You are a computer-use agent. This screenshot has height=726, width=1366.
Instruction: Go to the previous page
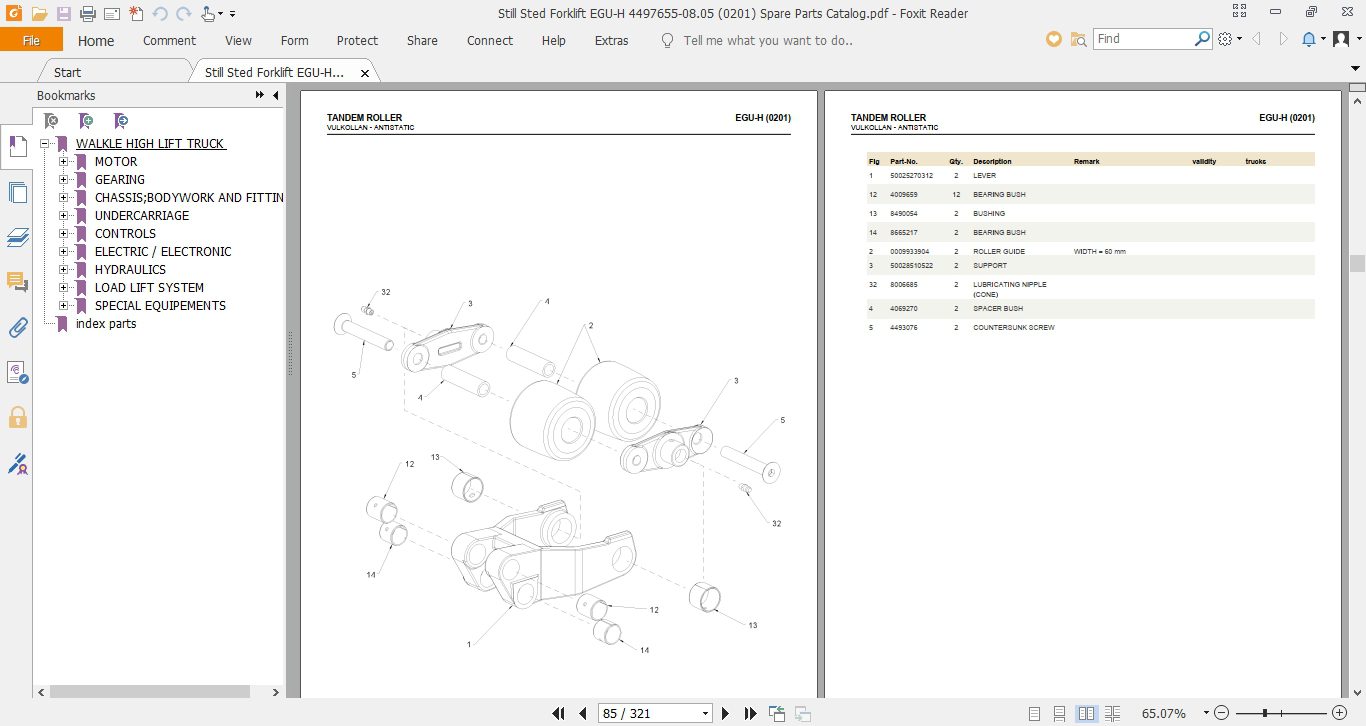[x=583, y=714]
